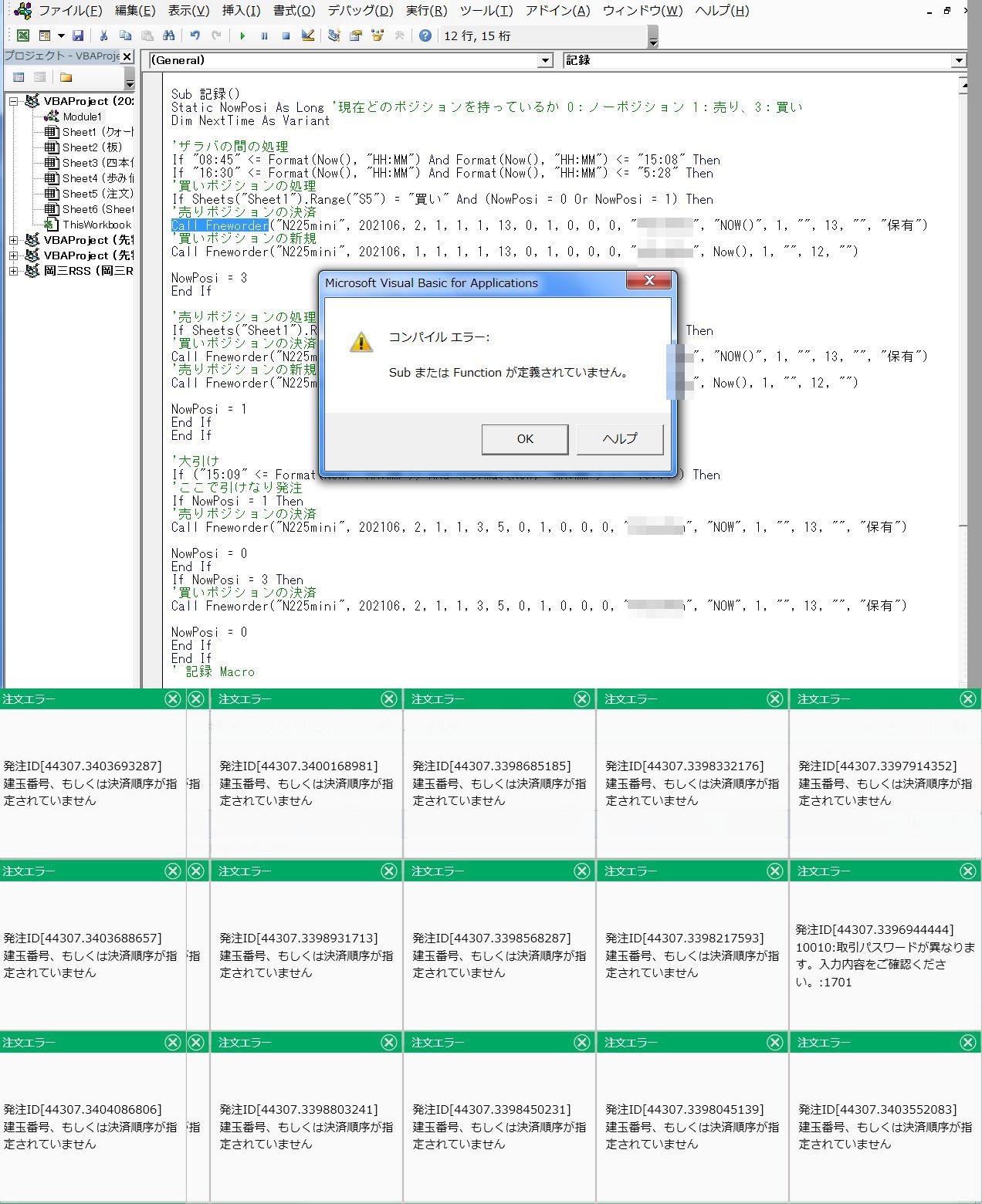Click the blue Help question mark icon
The height and width of the screenshot is (1204, 982).
425,36
